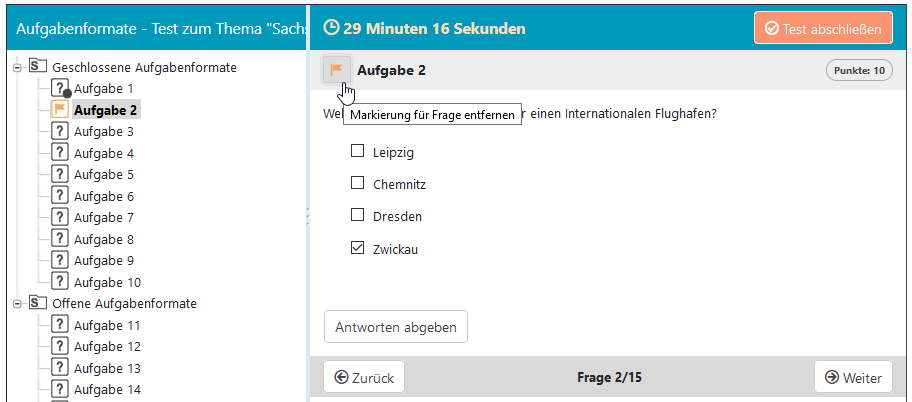Viewport: 912px width, 402px height.
Task: Click the question mark icon for Aufgabe 5
Action: pos(59,174)
